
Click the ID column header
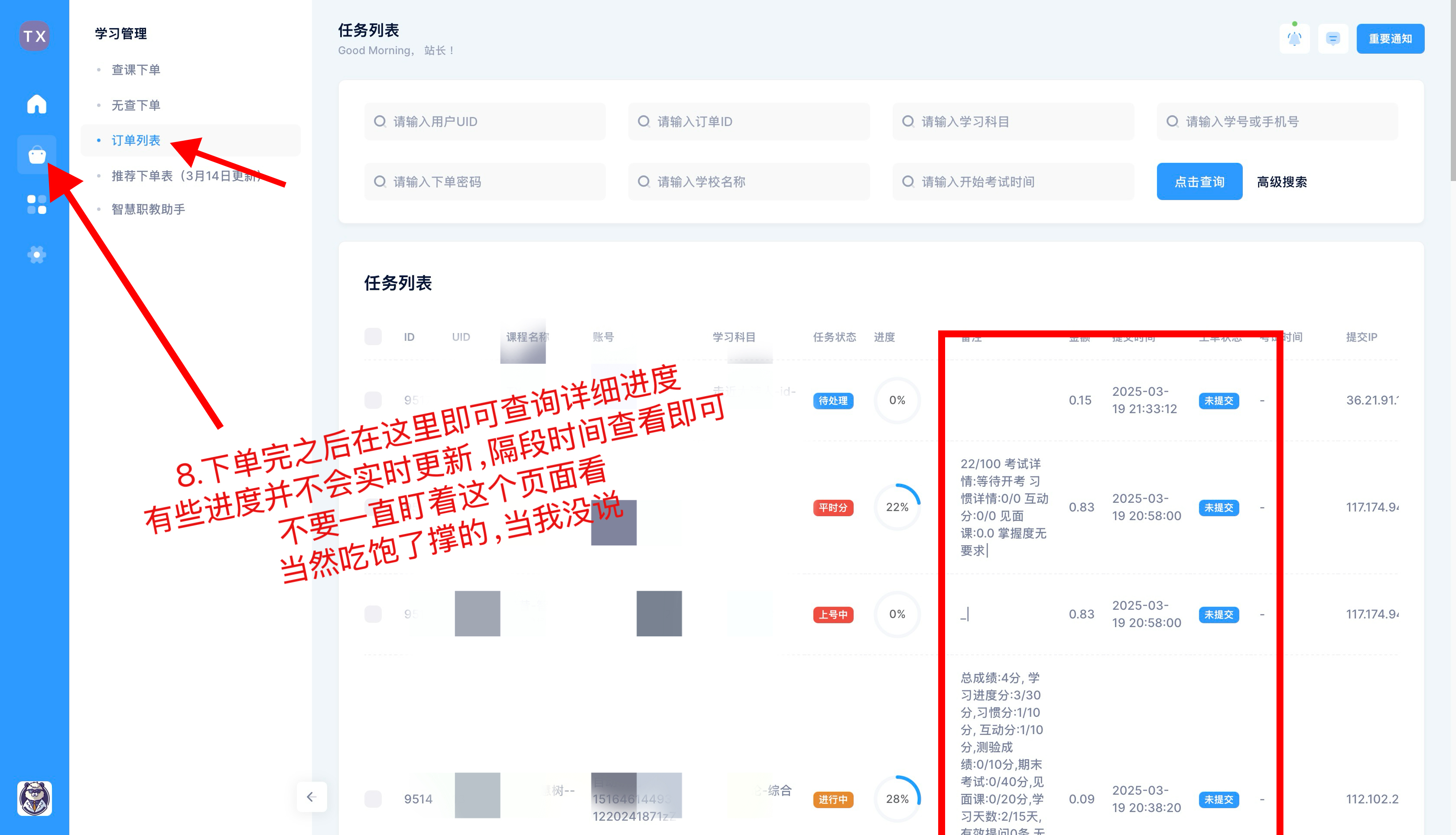409,337
